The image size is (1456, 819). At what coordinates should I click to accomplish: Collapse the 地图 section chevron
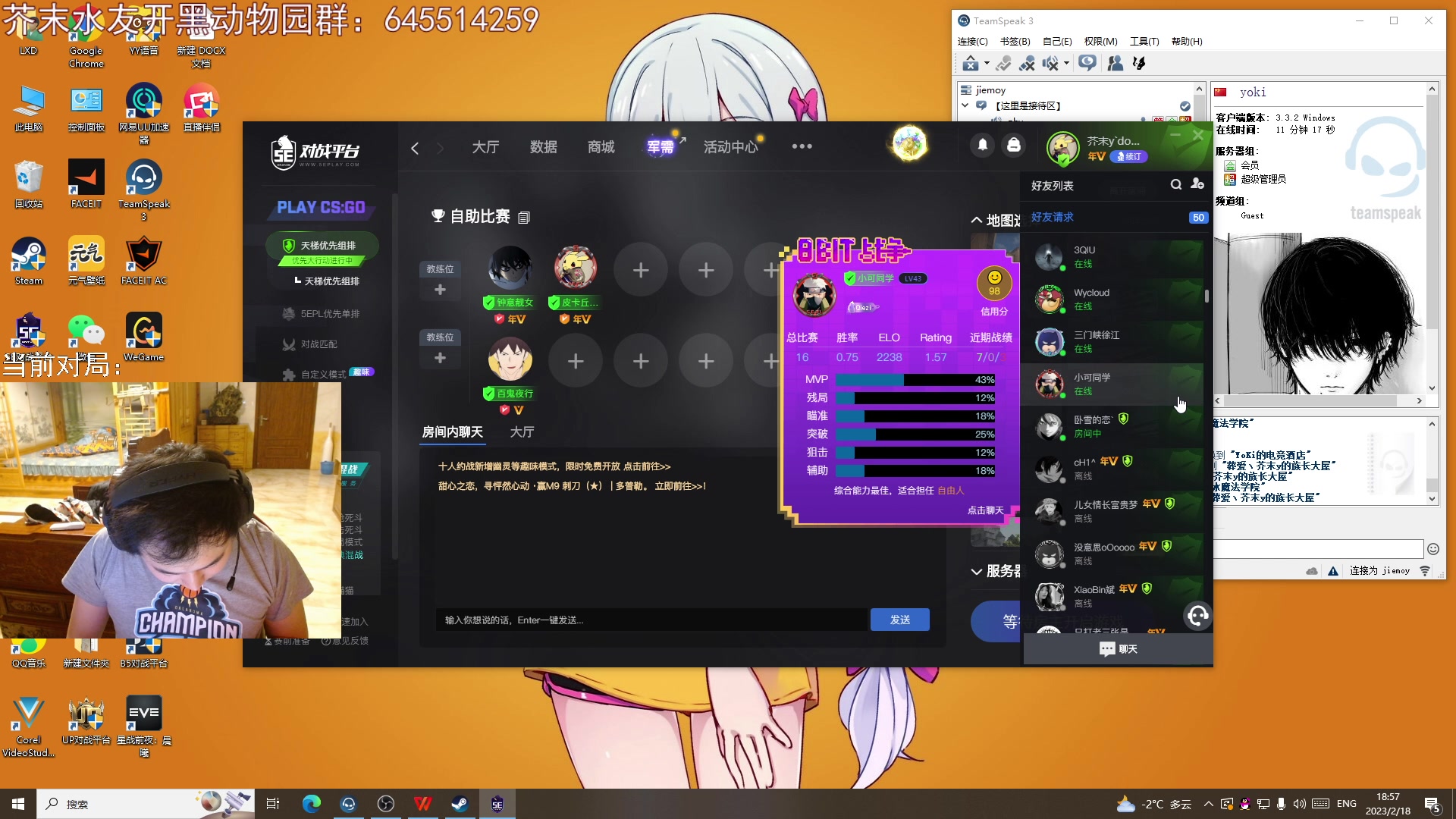pyautogui.click(x=977, y=220)
